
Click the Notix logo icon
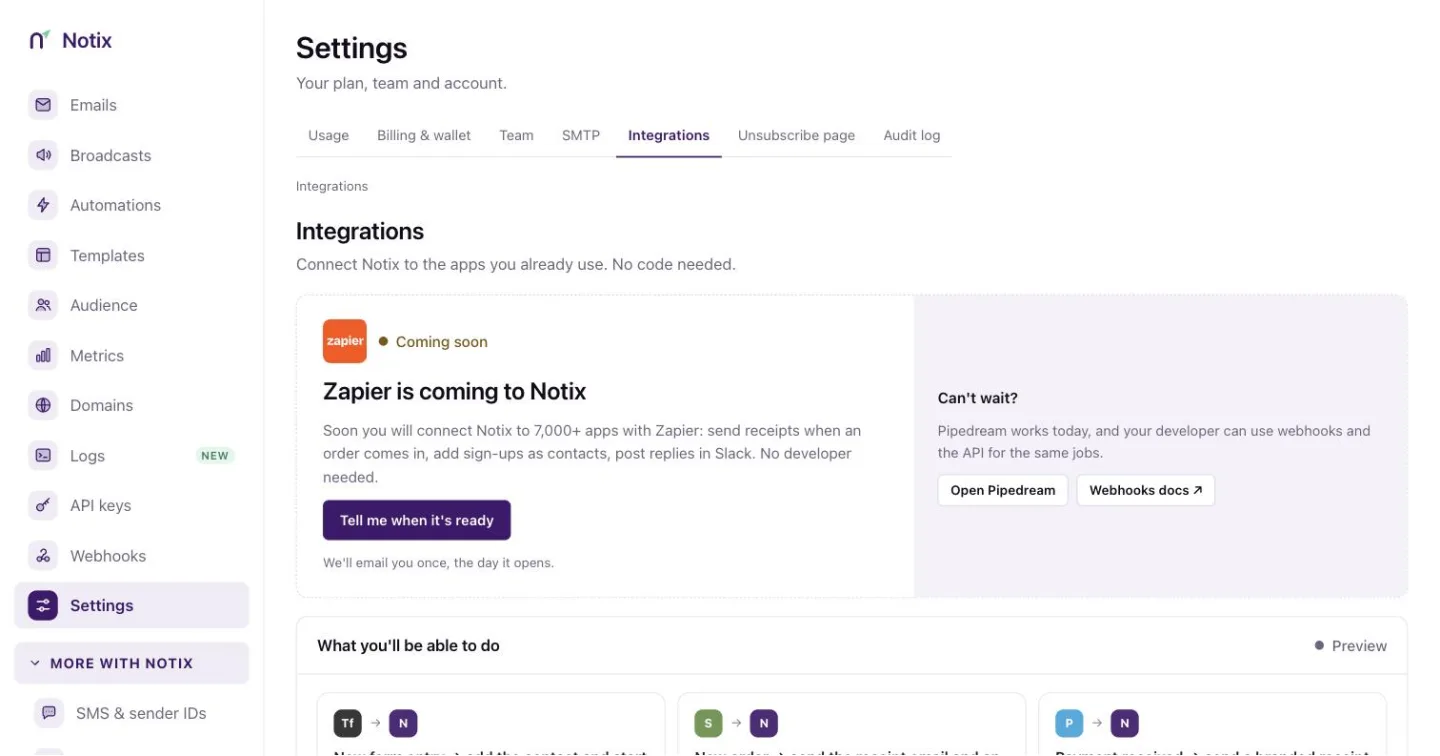click(40, 40)
